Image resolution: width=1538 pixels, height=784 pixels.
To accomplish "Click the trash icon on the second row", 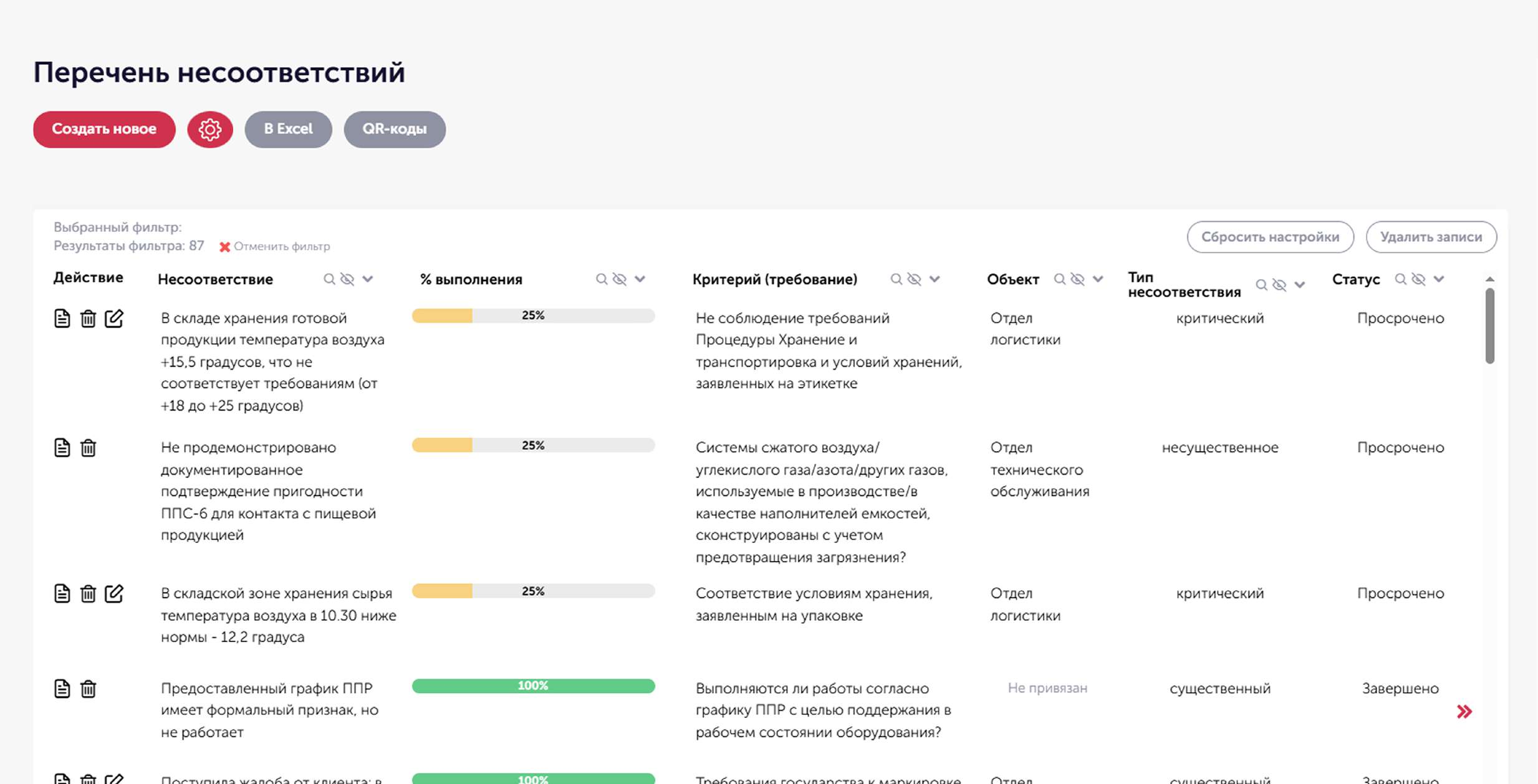I will coord(88,447).
